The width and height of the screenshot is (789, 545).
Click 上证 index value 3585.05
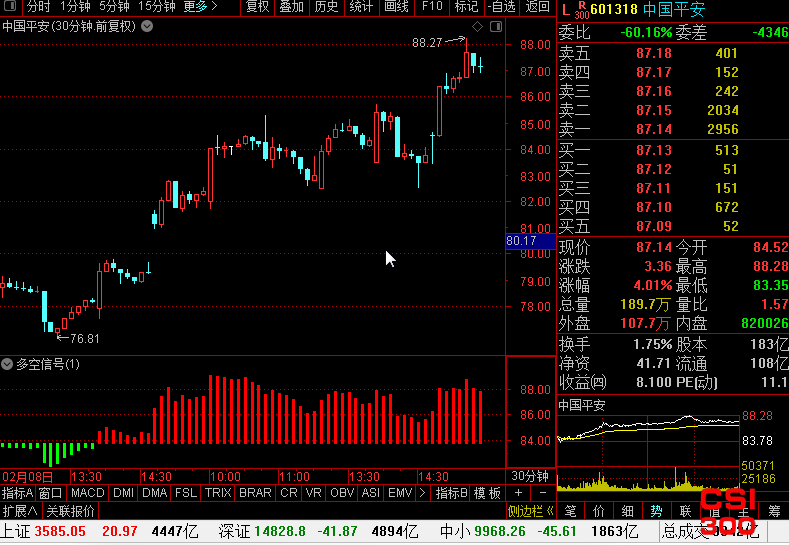click(60, 531)
